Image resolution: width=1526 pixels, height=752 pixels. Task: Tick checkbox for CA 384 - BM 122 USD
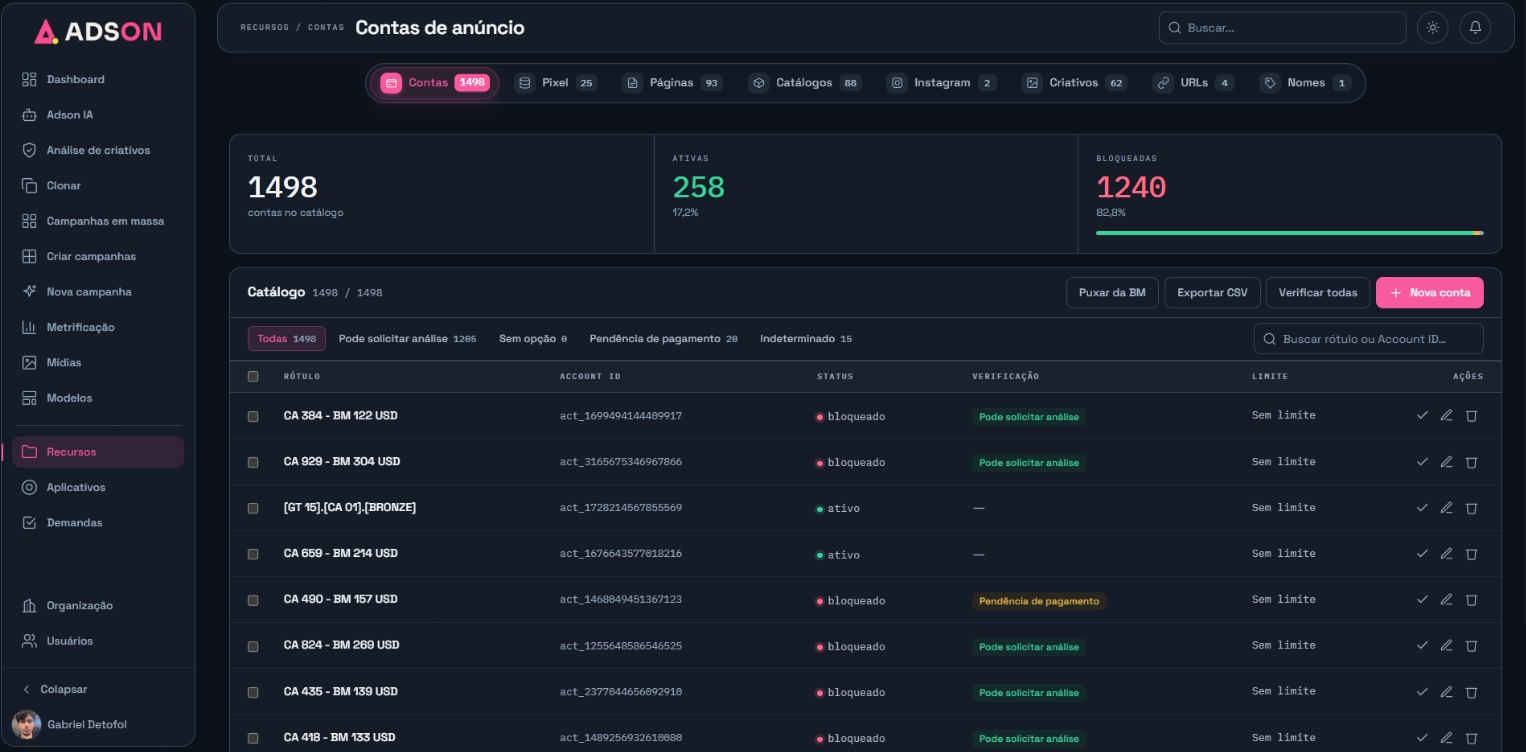tap(253, 416)
